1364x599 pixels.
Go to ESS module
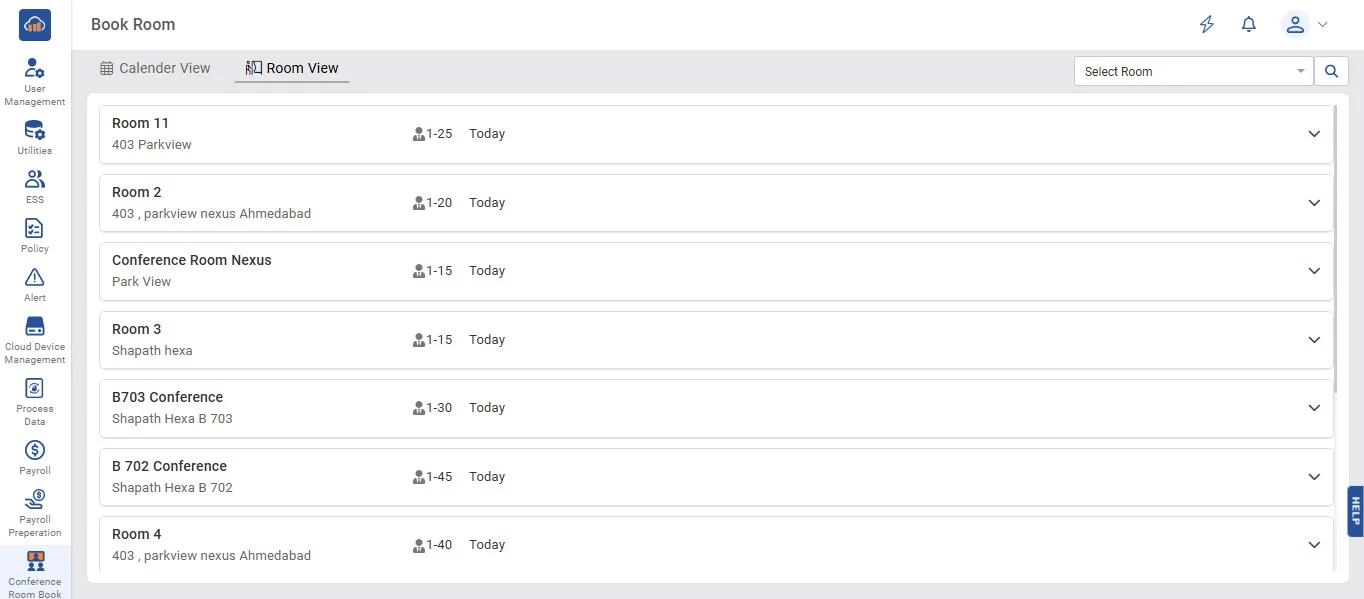[x=35, y=185]
